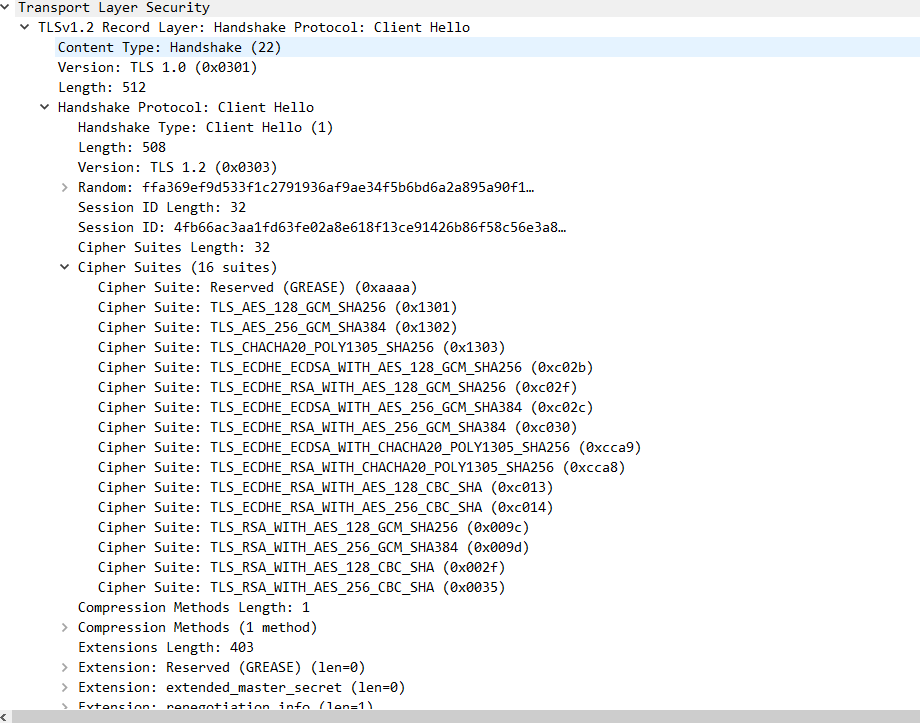Select cipher suite with code 0xc02c
This screenshot has width=920, height=723.
(346, 407)
